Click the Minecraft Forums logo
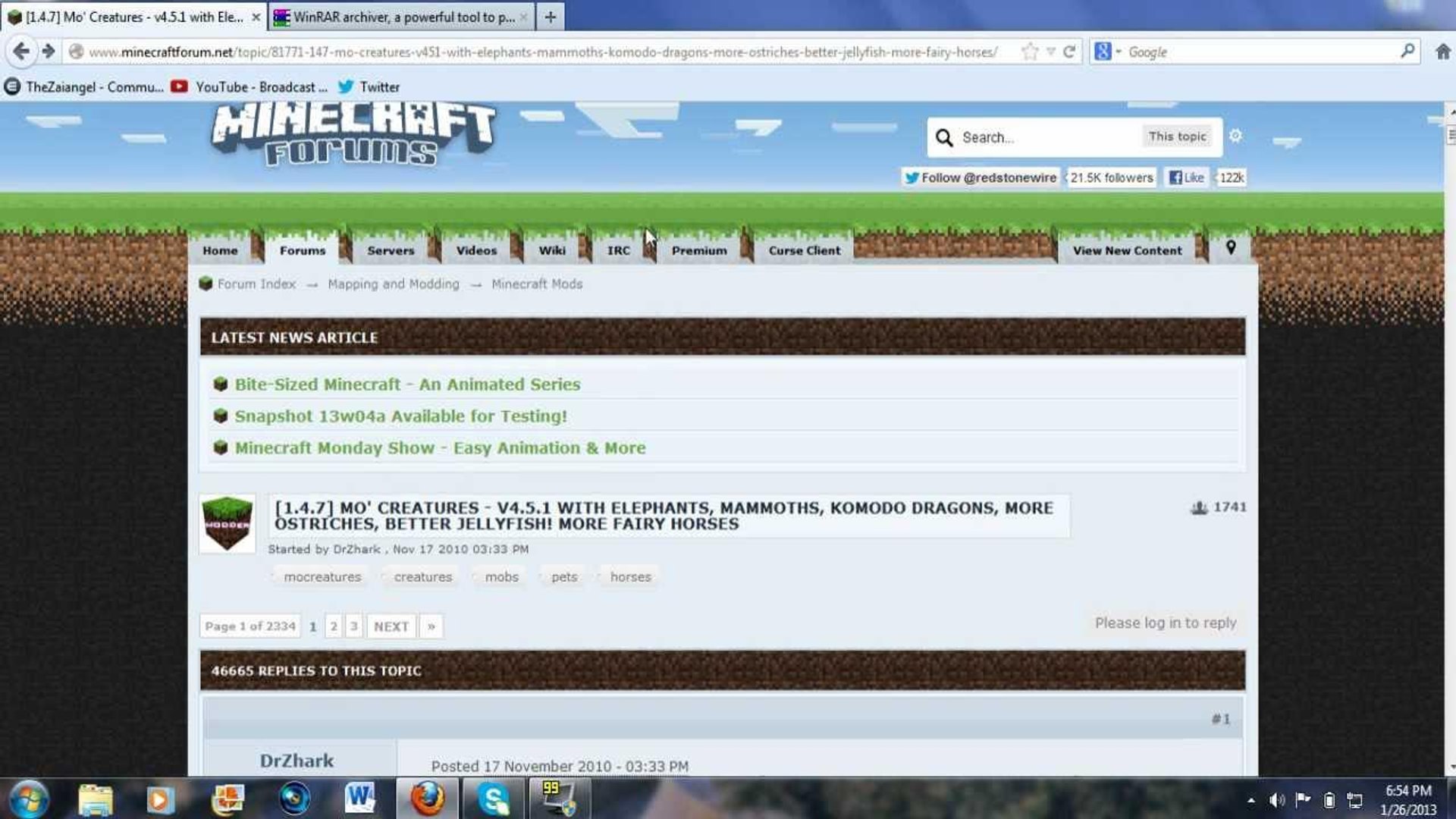The image size is (1456, 819). 353,135
